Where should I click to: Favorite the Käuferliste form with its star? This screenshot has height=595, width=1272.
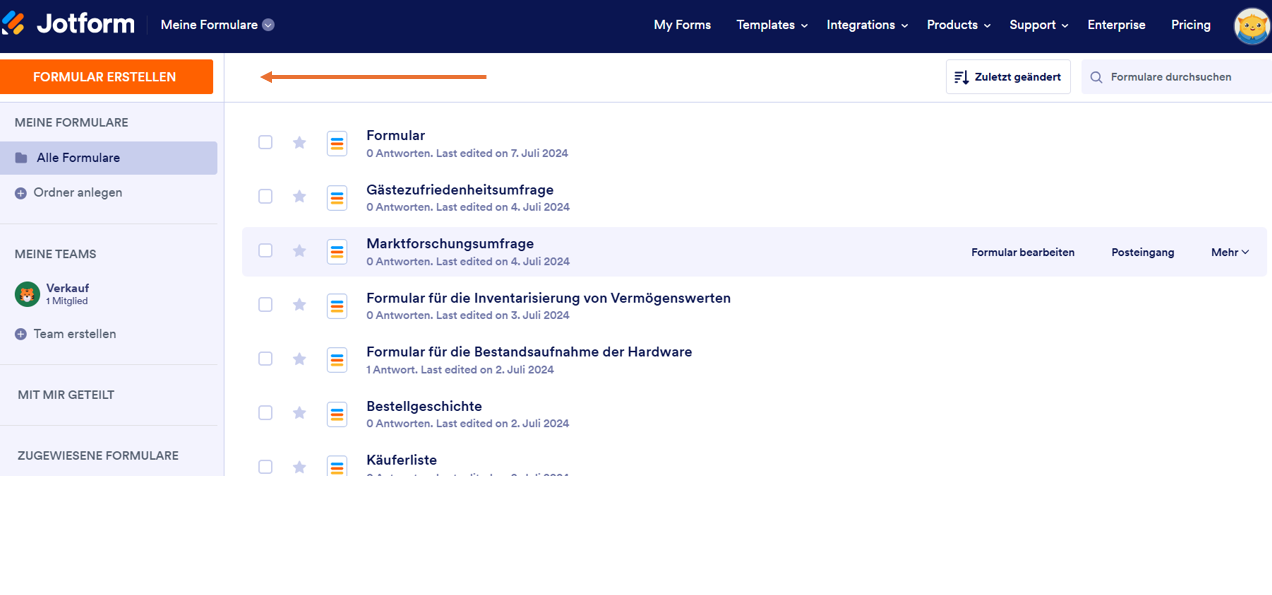pyautogui.click(x=299, y=466)
